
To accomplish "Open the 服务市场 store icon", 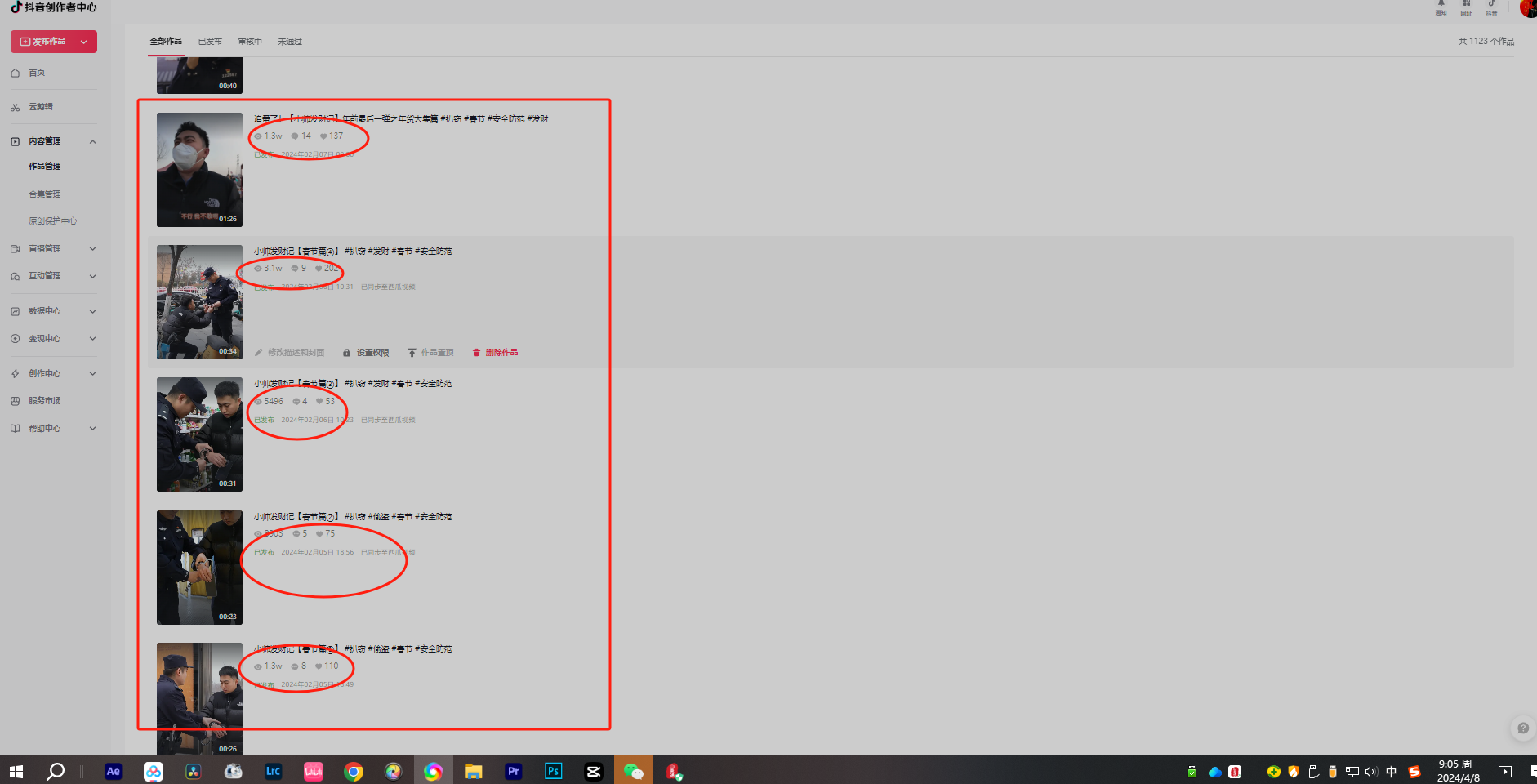I will tap(15, 401).
